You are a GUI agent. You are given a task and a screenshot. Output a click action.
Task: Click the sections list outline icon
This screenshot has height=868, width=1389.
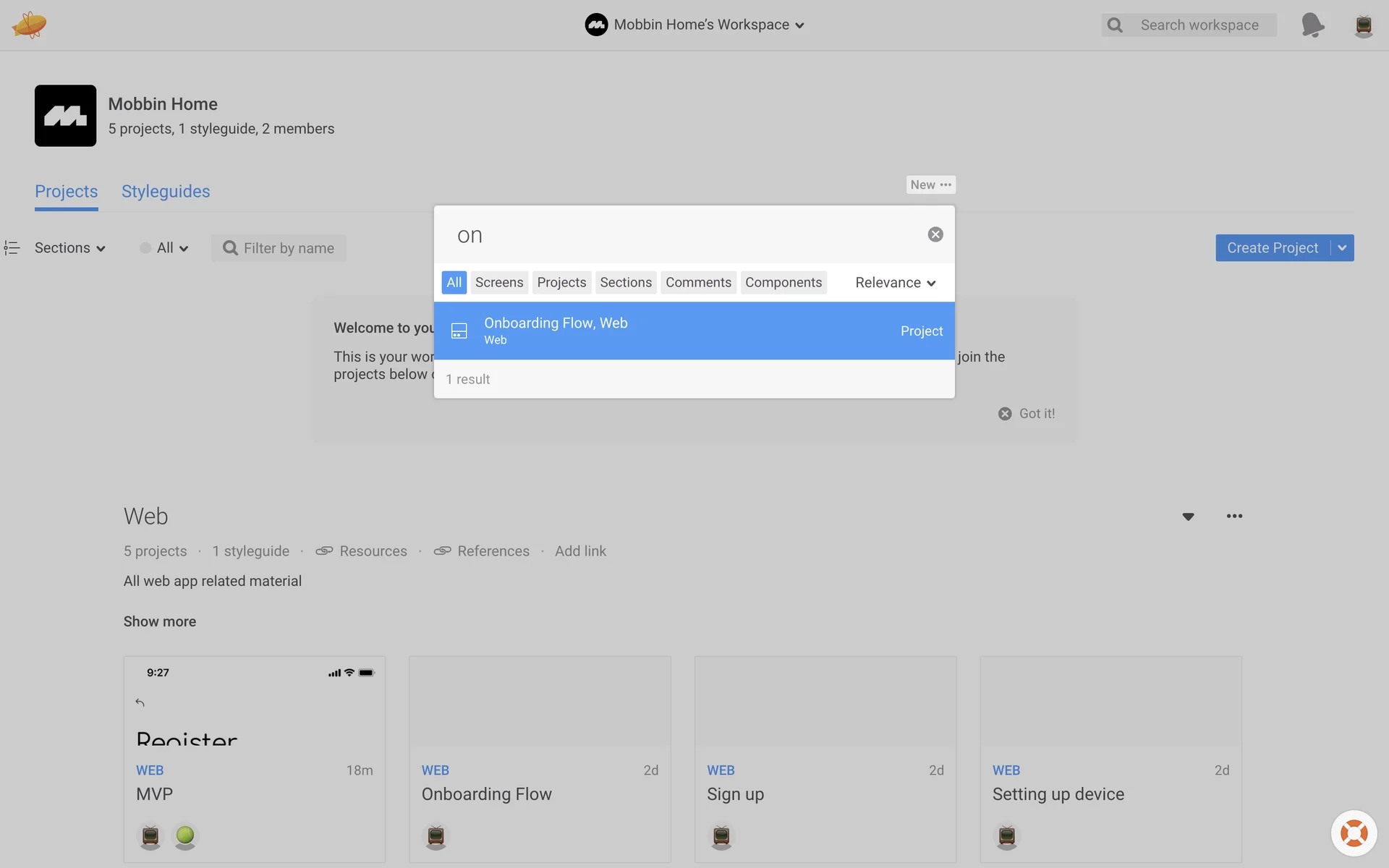click(x=12, y=248)
